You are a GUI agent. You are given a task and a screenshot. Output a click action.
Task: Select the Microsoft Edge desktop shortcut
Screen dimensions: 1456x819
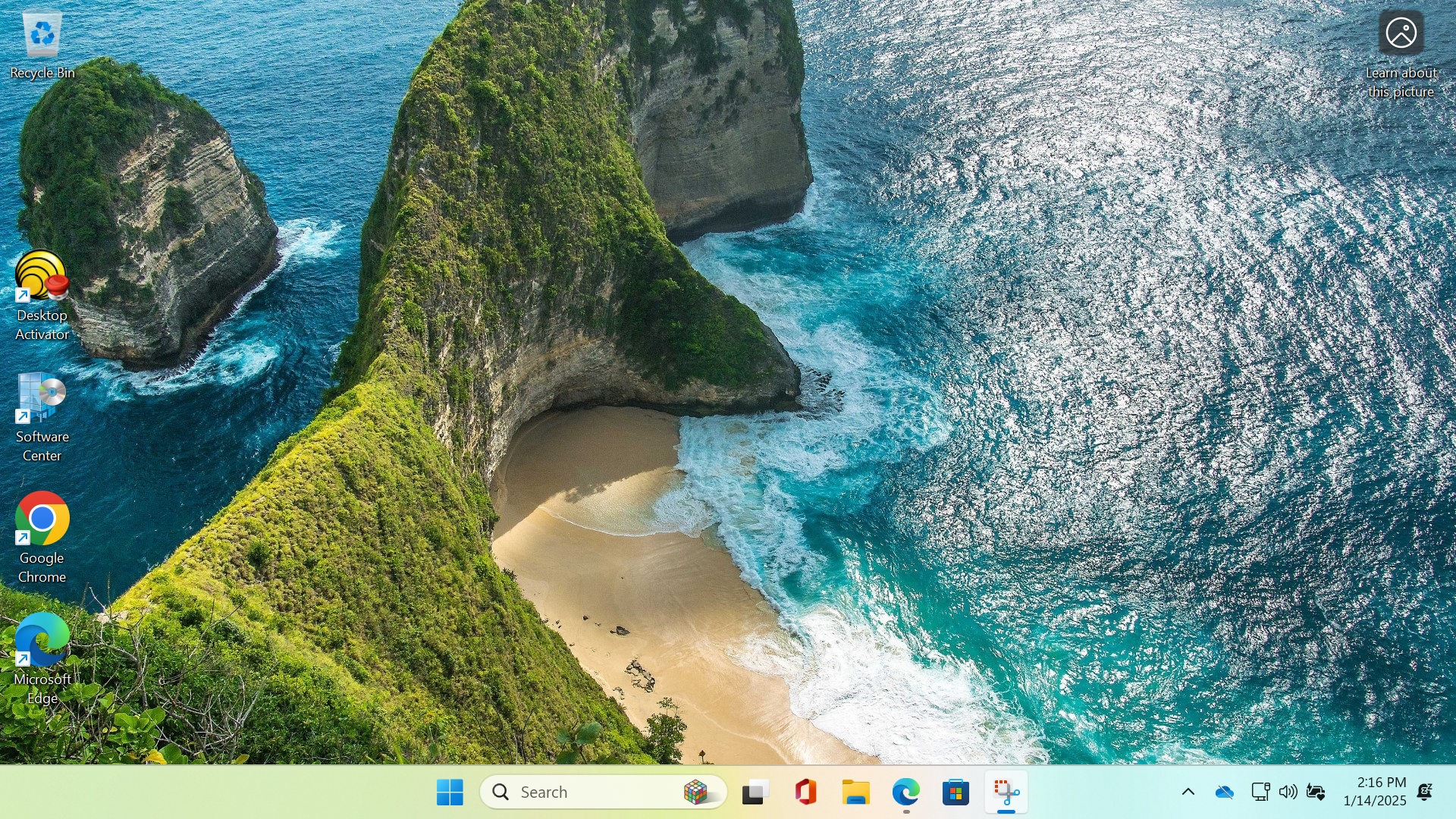click(x=42, y=659)
